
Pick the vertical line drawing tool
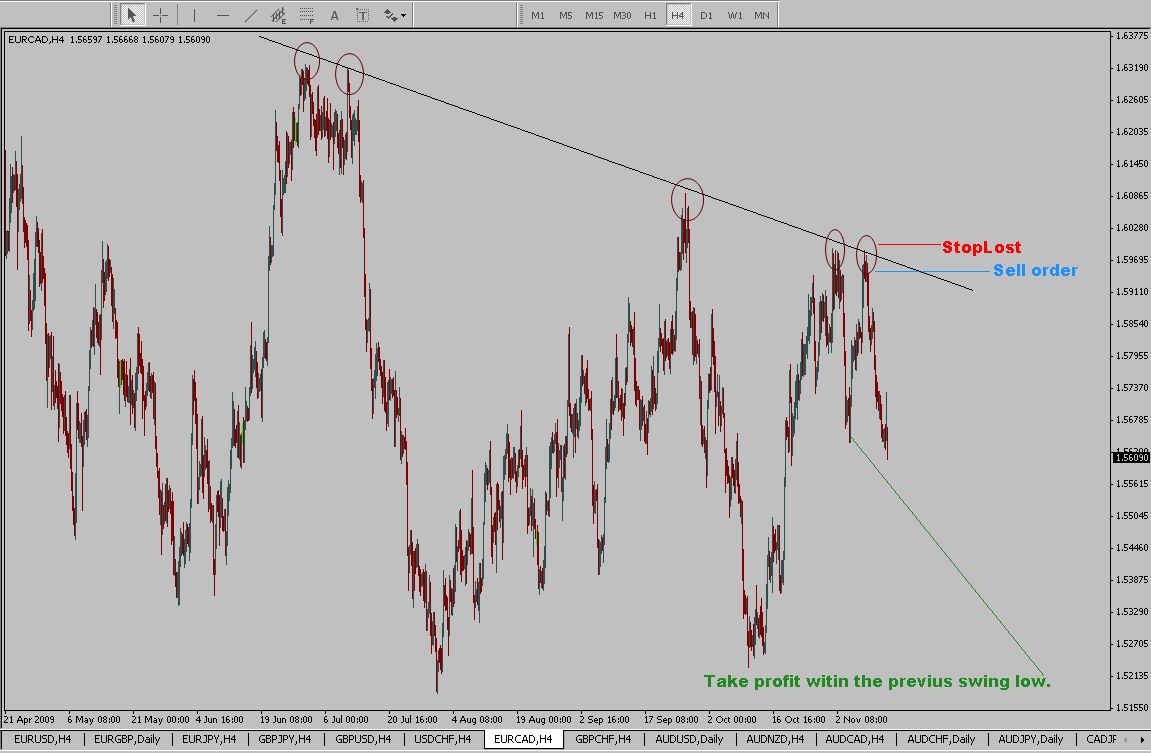(194, 15)
